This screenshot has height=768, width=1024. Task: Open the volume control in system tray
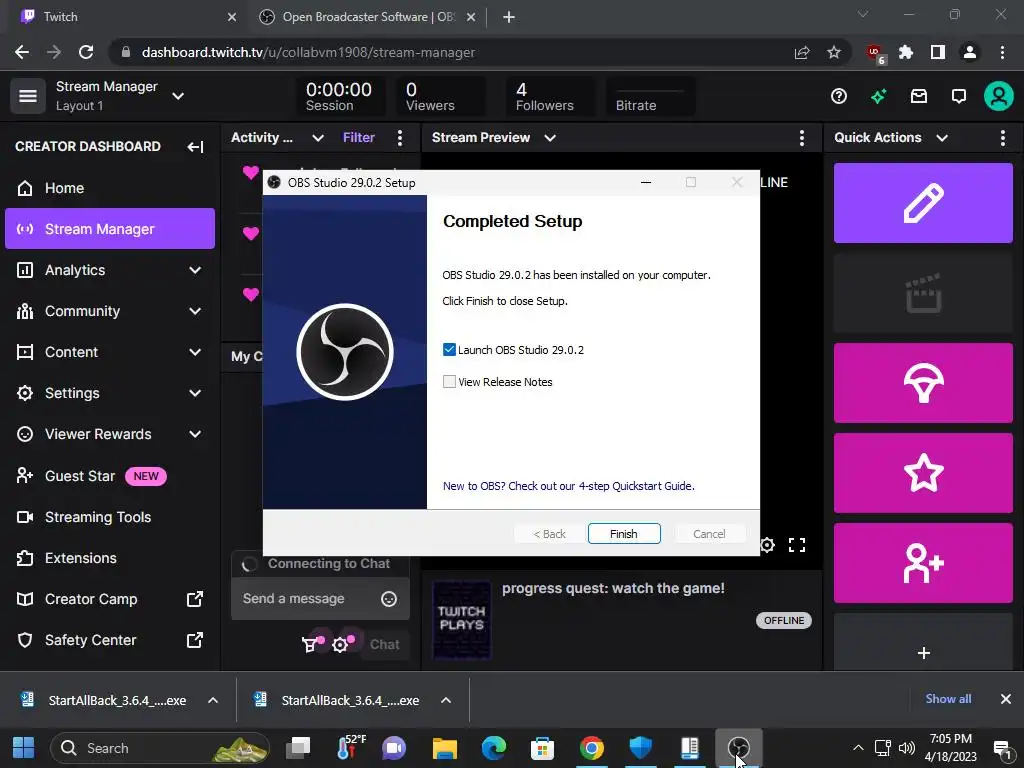pyautogui.click(x=906, y=748)
